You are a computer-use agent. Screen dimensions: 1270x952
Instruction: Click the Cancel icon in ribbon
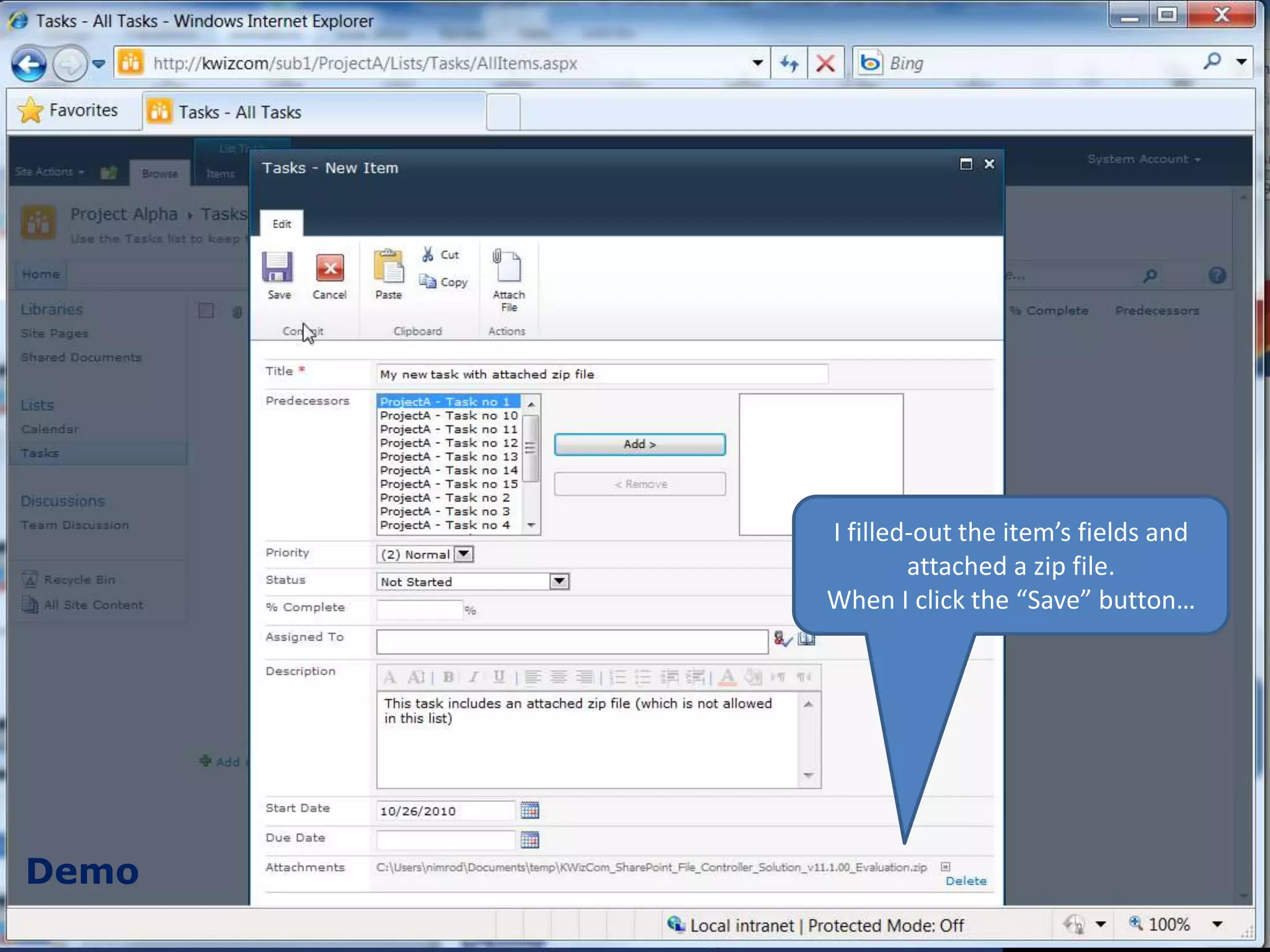pos(329,269)
